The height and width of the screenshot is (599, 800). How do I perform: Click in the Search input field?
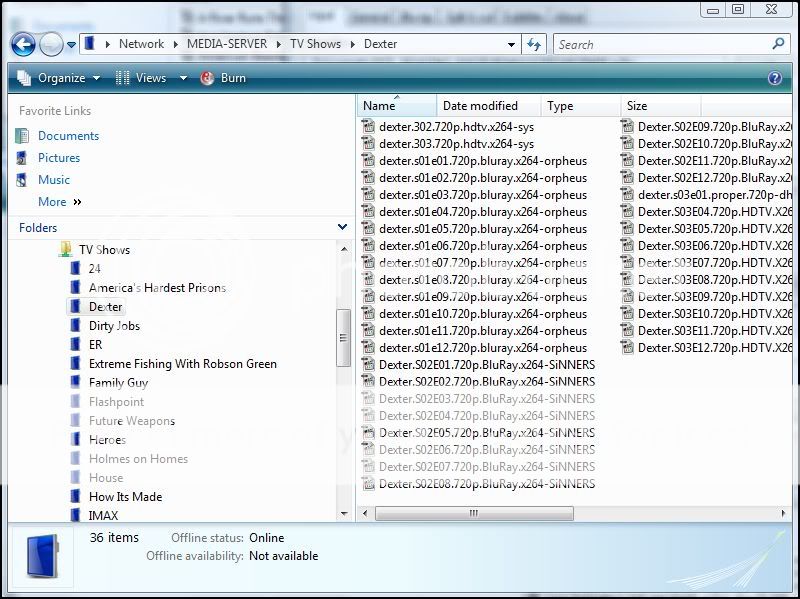(660, 44)
